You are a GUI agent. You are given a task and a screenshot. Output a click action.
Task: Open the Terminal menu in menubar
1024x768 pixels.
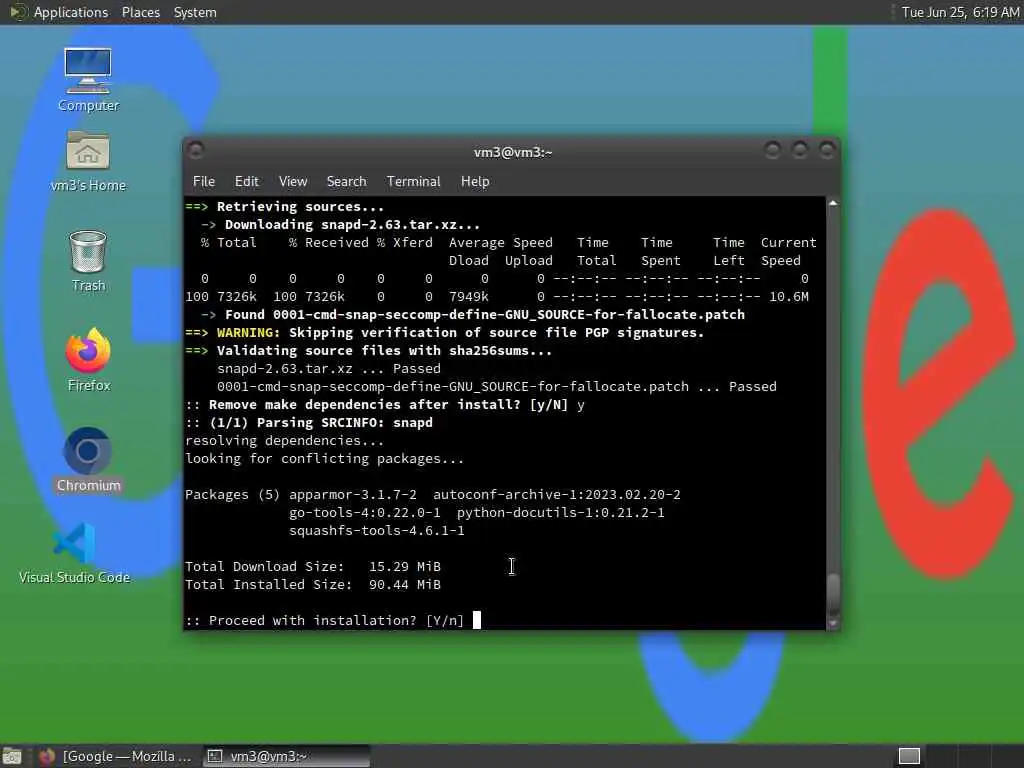tap(413, 182)
